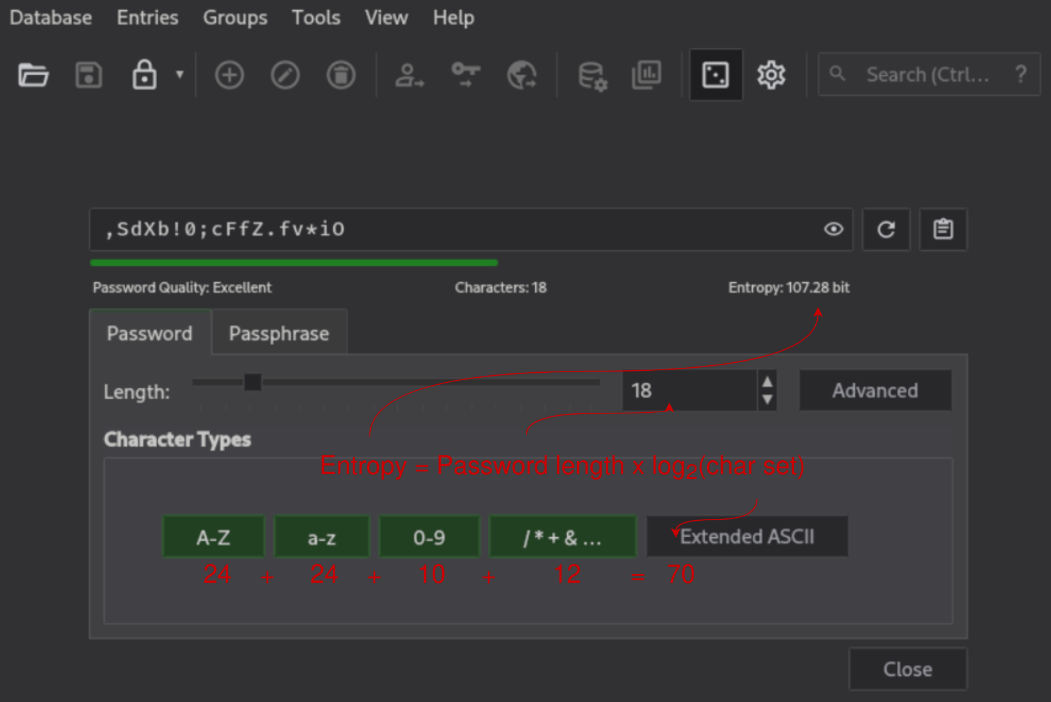Decrease password length with the down arrow
Viewport: 1051px width, 702px height.
click(x=767, y=400)
